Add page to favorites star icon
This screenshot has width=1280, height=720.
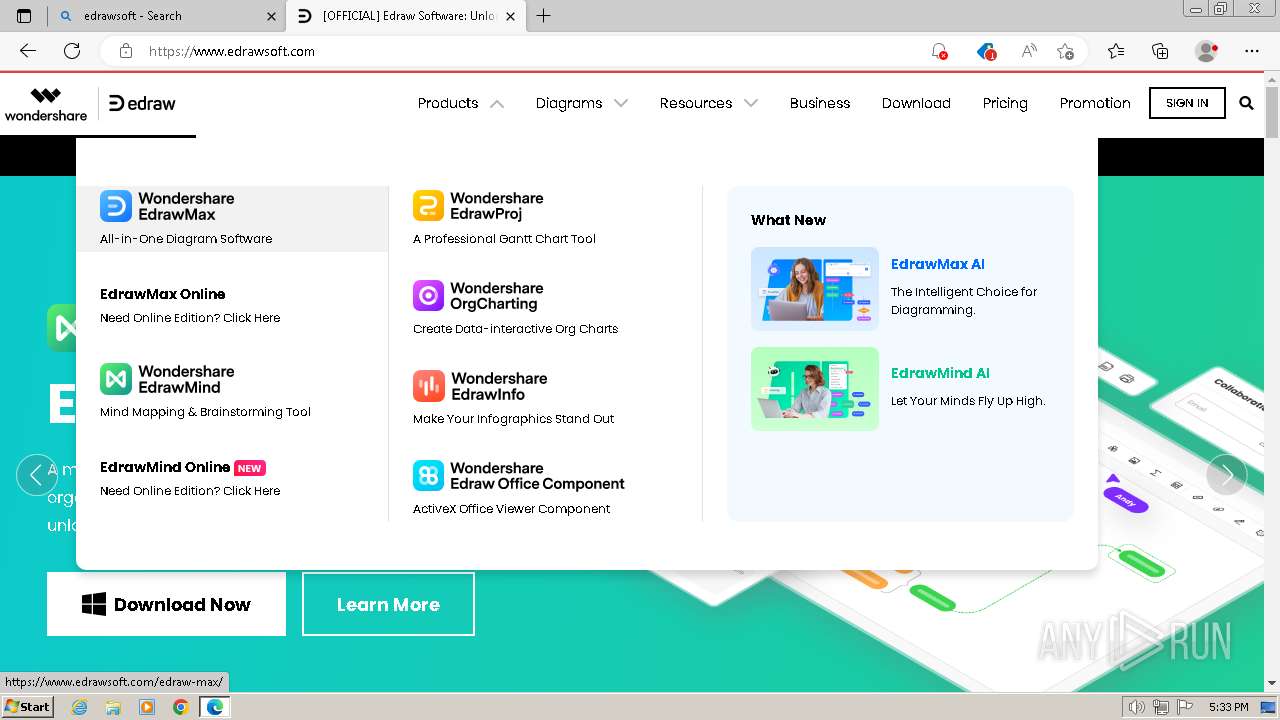point(1065,51)
